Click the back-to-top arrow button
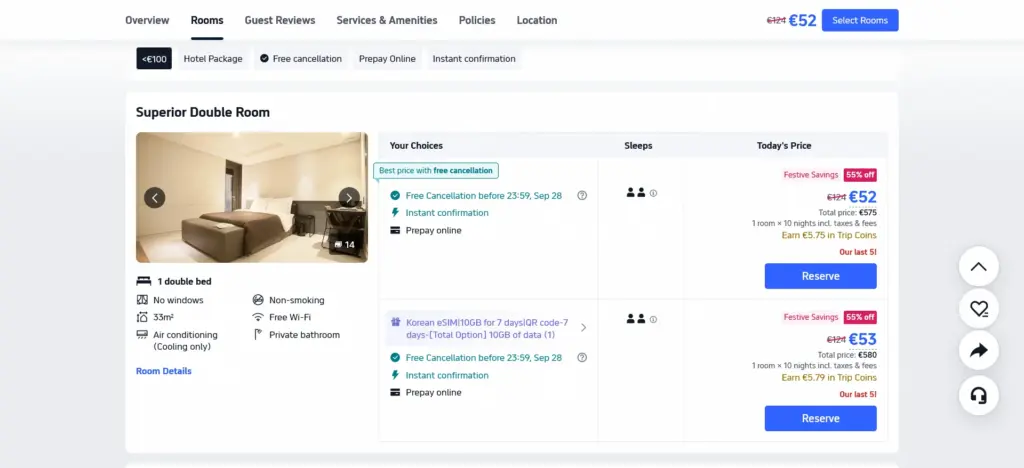The image size is (1024, 468). [x=978, y=266]
